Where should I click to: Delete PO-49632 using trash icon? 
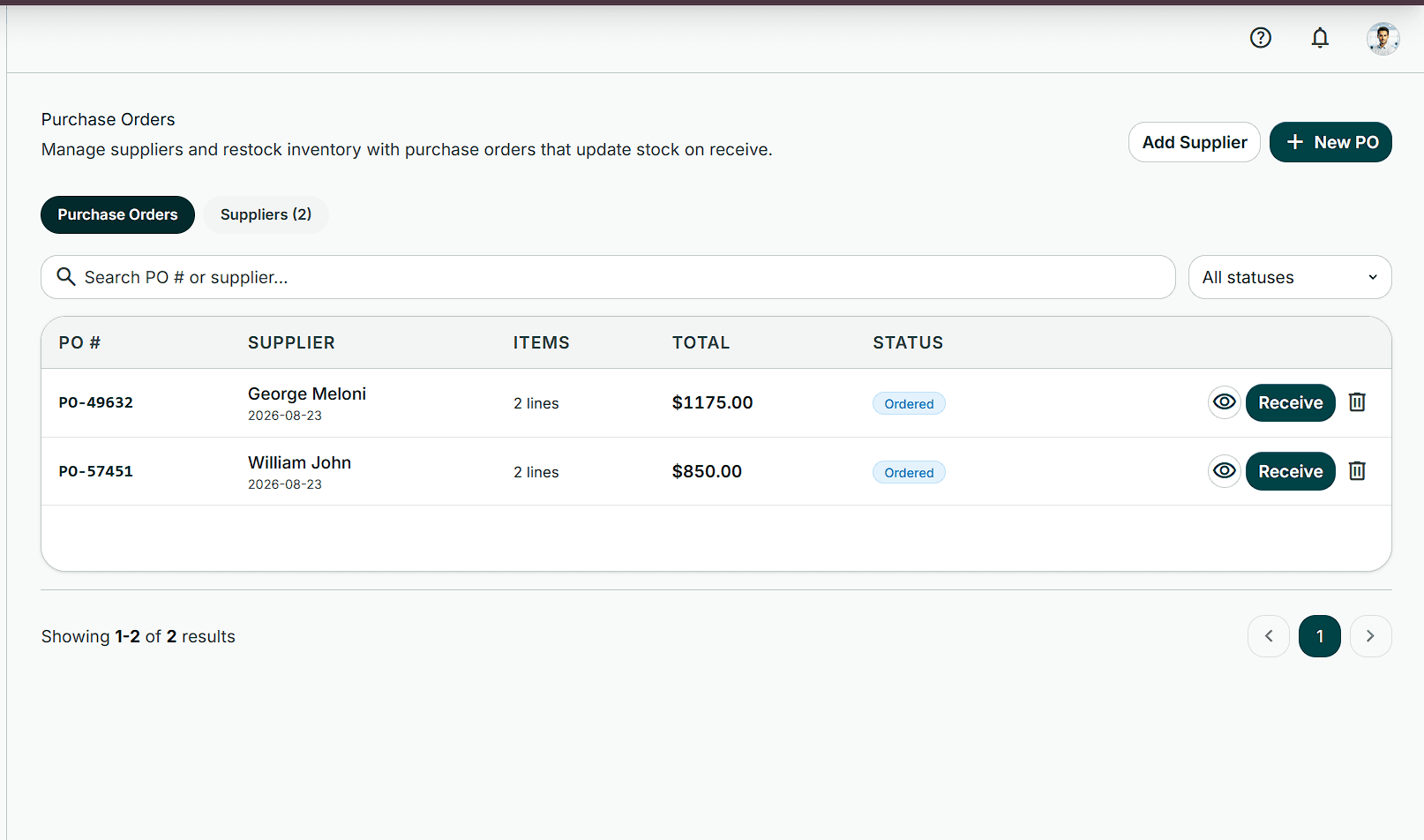point(1358,402)
